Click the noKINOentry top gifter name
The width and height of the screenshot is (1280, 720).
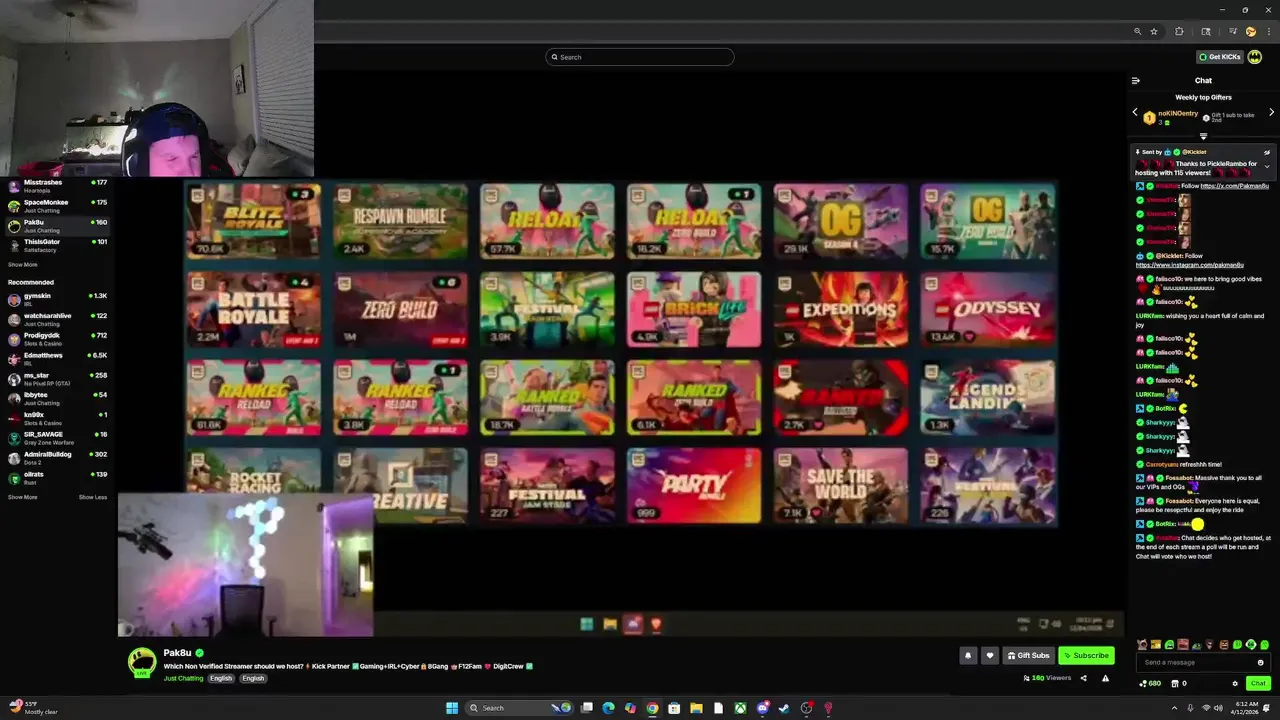coord(1178,113)
